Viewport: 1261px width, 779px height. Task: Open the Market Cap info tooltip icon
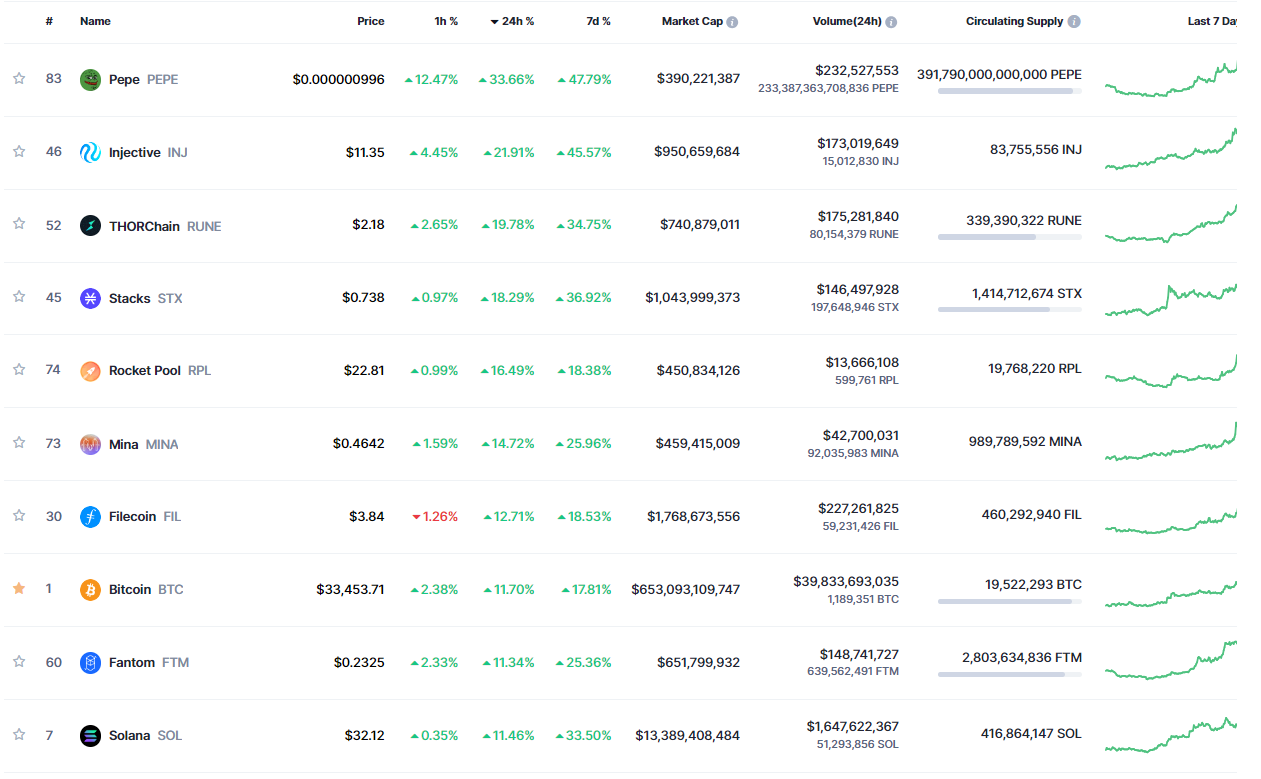733,22
